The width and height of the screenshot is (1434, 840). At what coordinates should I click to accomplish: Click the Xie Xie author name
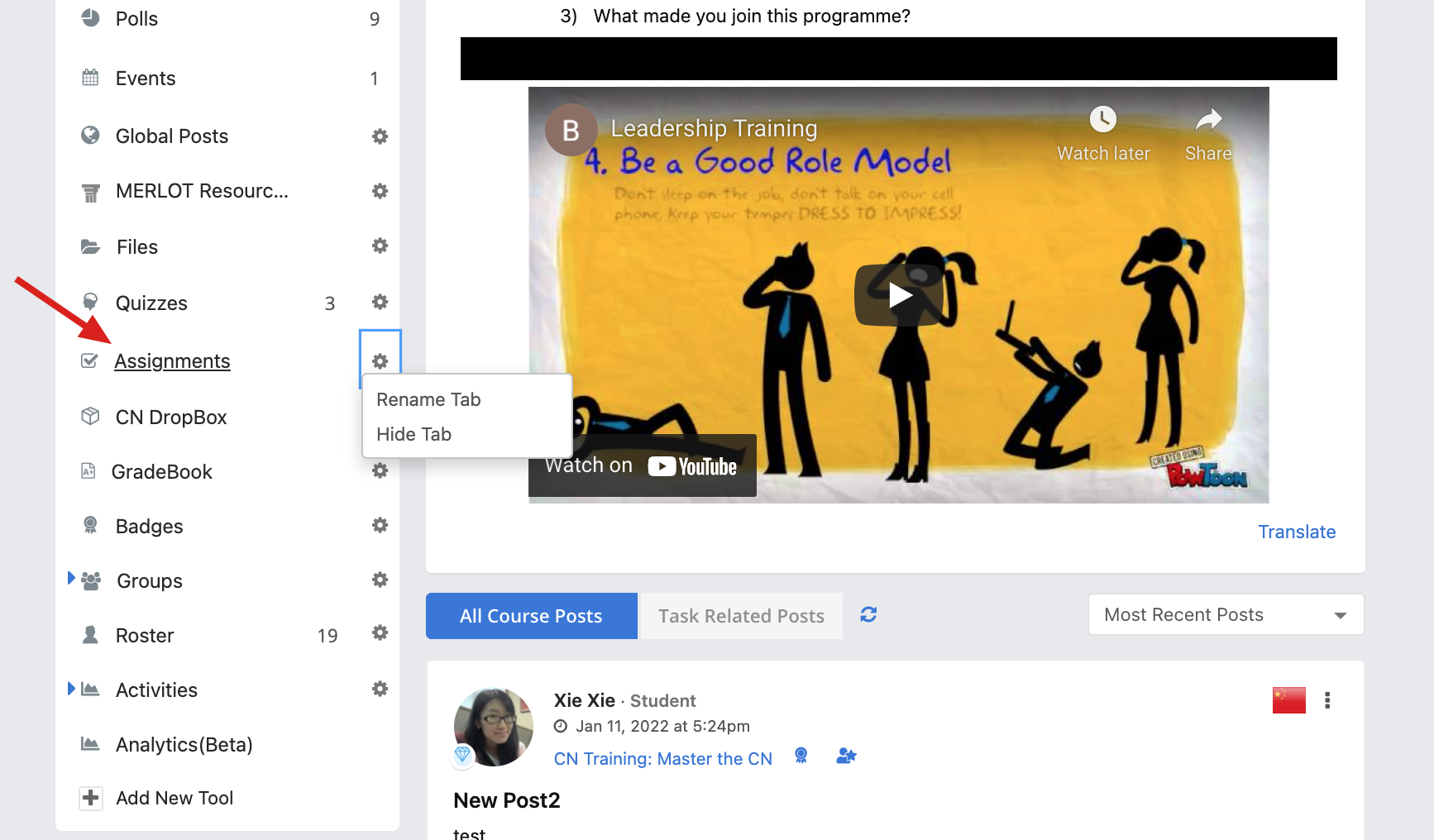click(585, 700)
